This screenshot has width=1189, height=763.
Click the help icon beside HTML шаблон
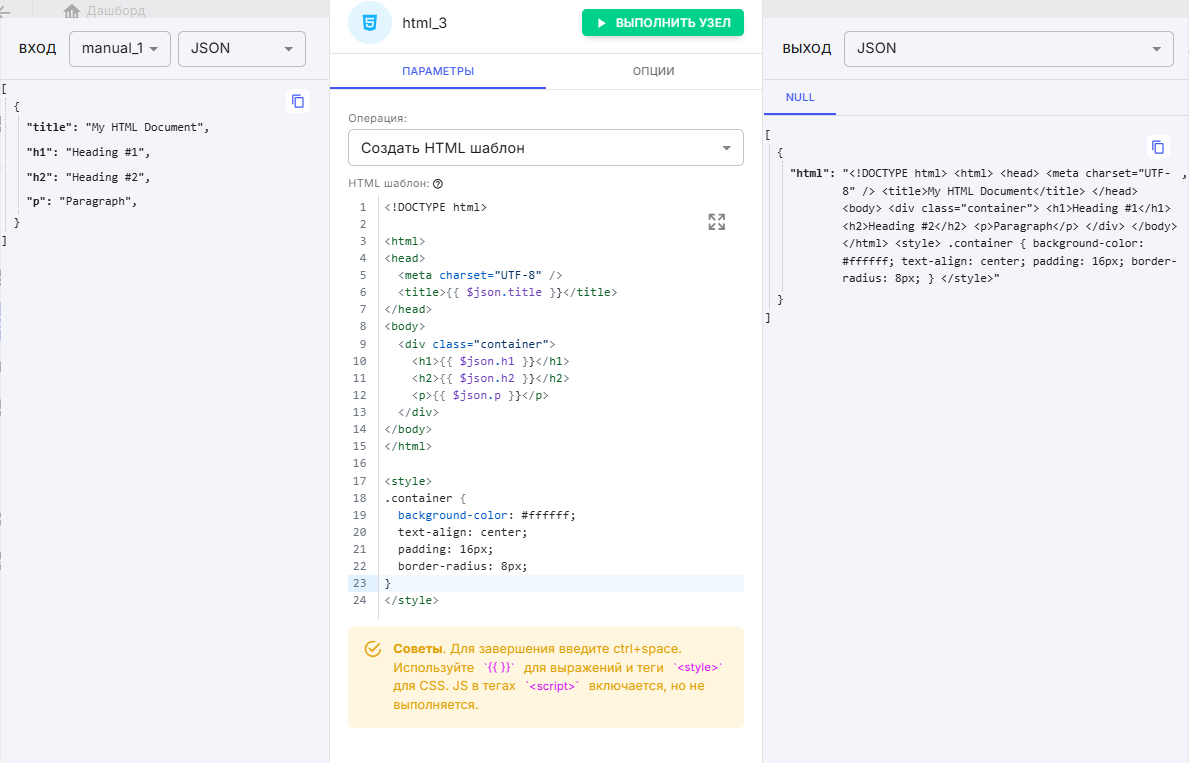click(x=438, y=184)
